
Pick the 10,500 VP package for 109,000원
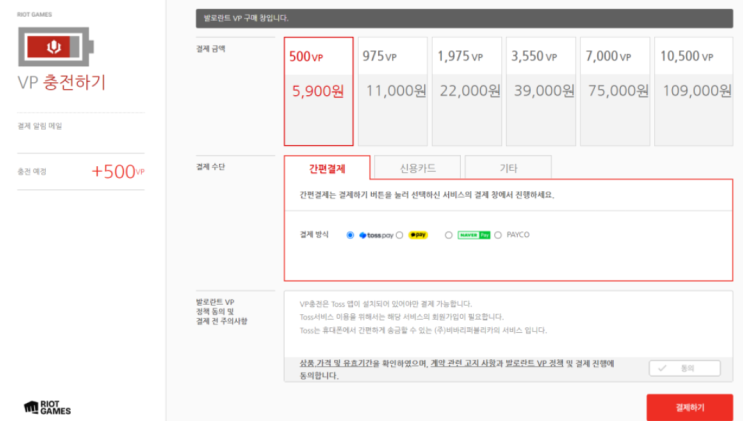[694, 91]
